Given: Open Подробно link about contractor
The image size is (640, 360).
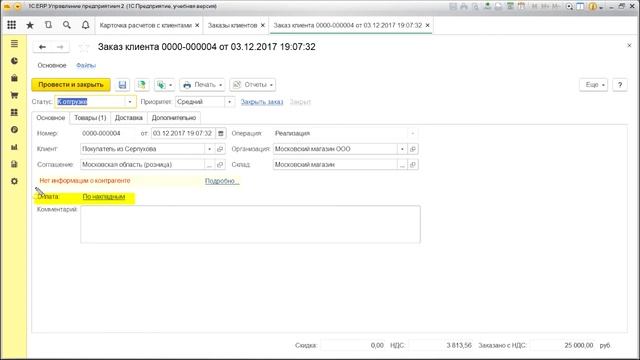Looking at the screenshot, I should 222,181.
